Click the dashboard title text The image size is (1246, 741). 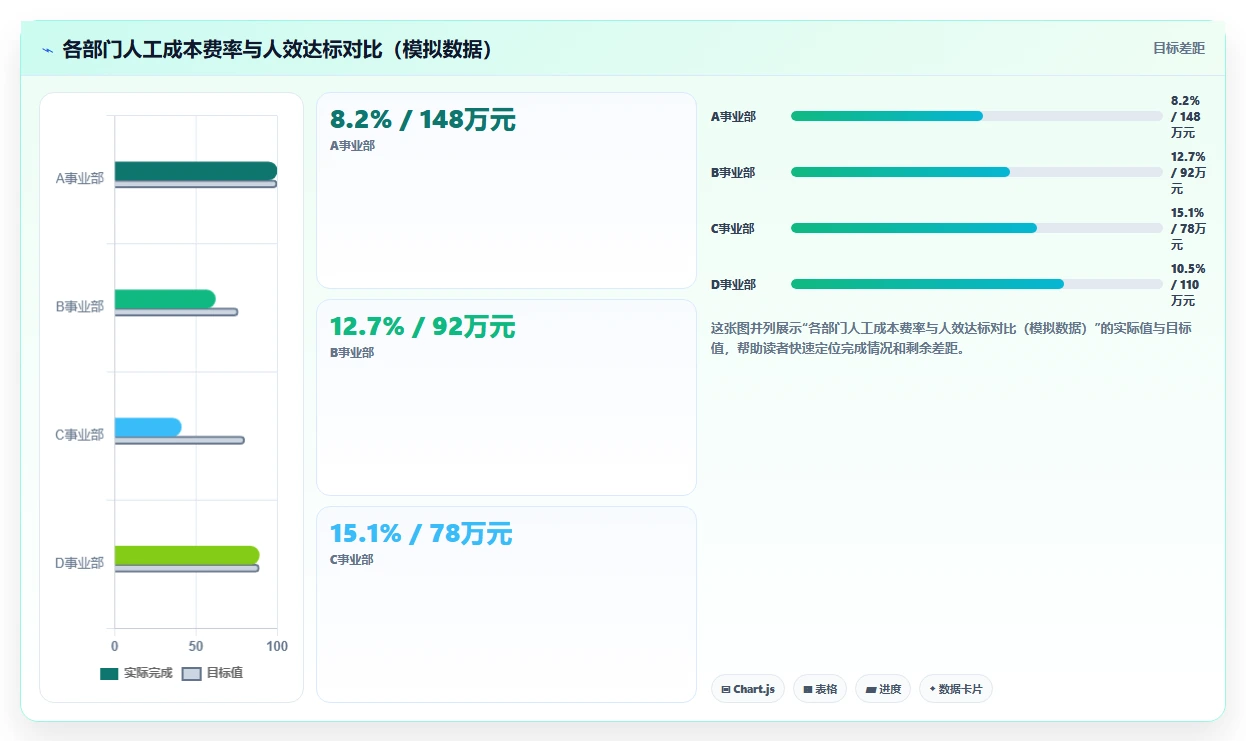click(279, 49)
